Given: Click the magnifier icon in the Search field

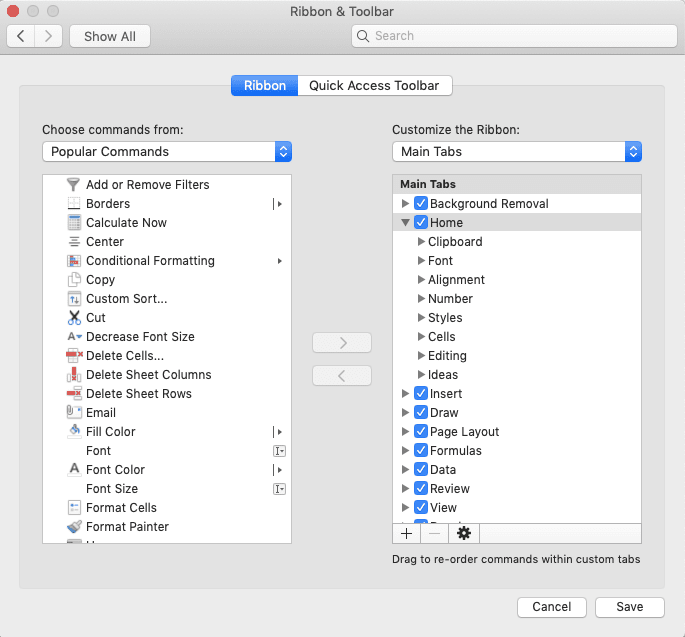Looking at the screenshot, I should pos(363,36).
